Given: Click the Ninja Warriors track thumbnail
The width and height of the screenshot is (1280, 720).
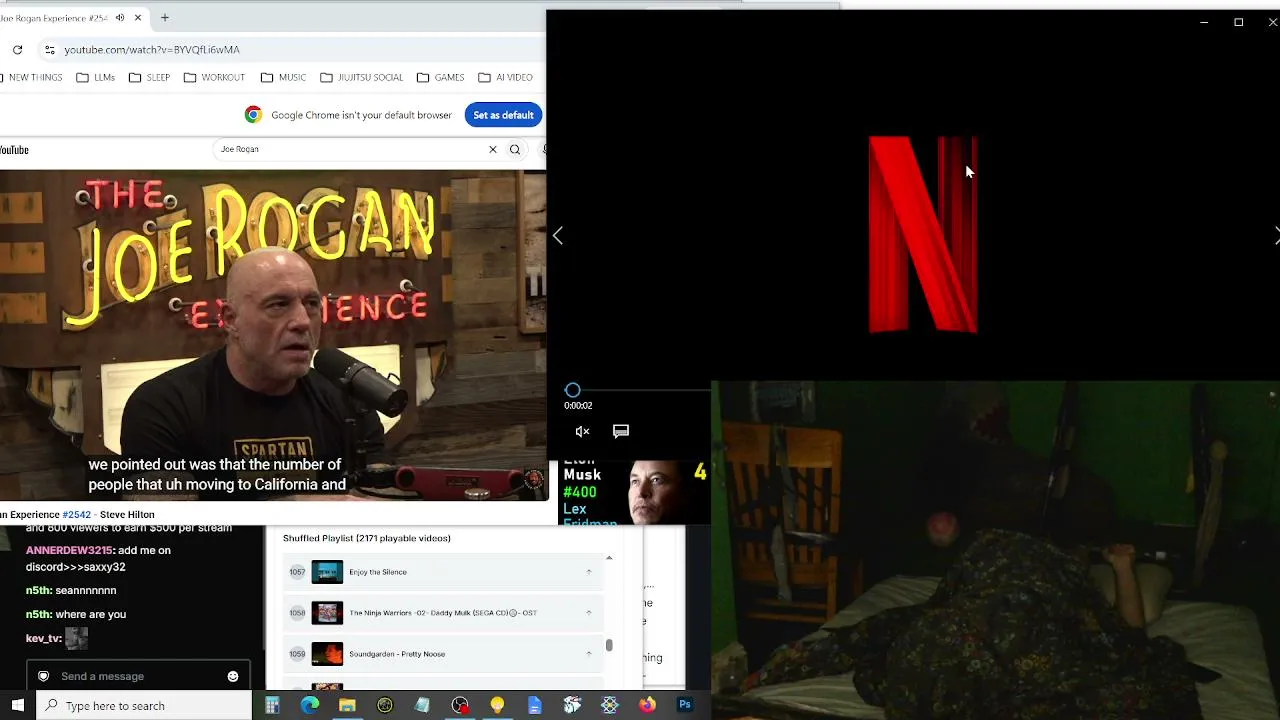Looking at the screenshot, I should tap(327, 613).
